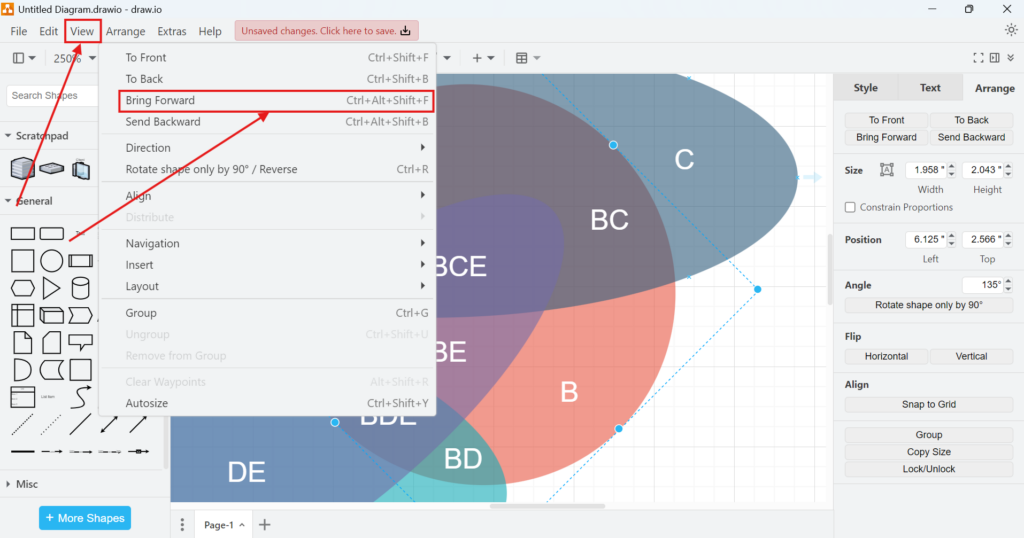The image size is (1024, 538).
Task: Click the More Shapes button
Action: tap(85, 518)
